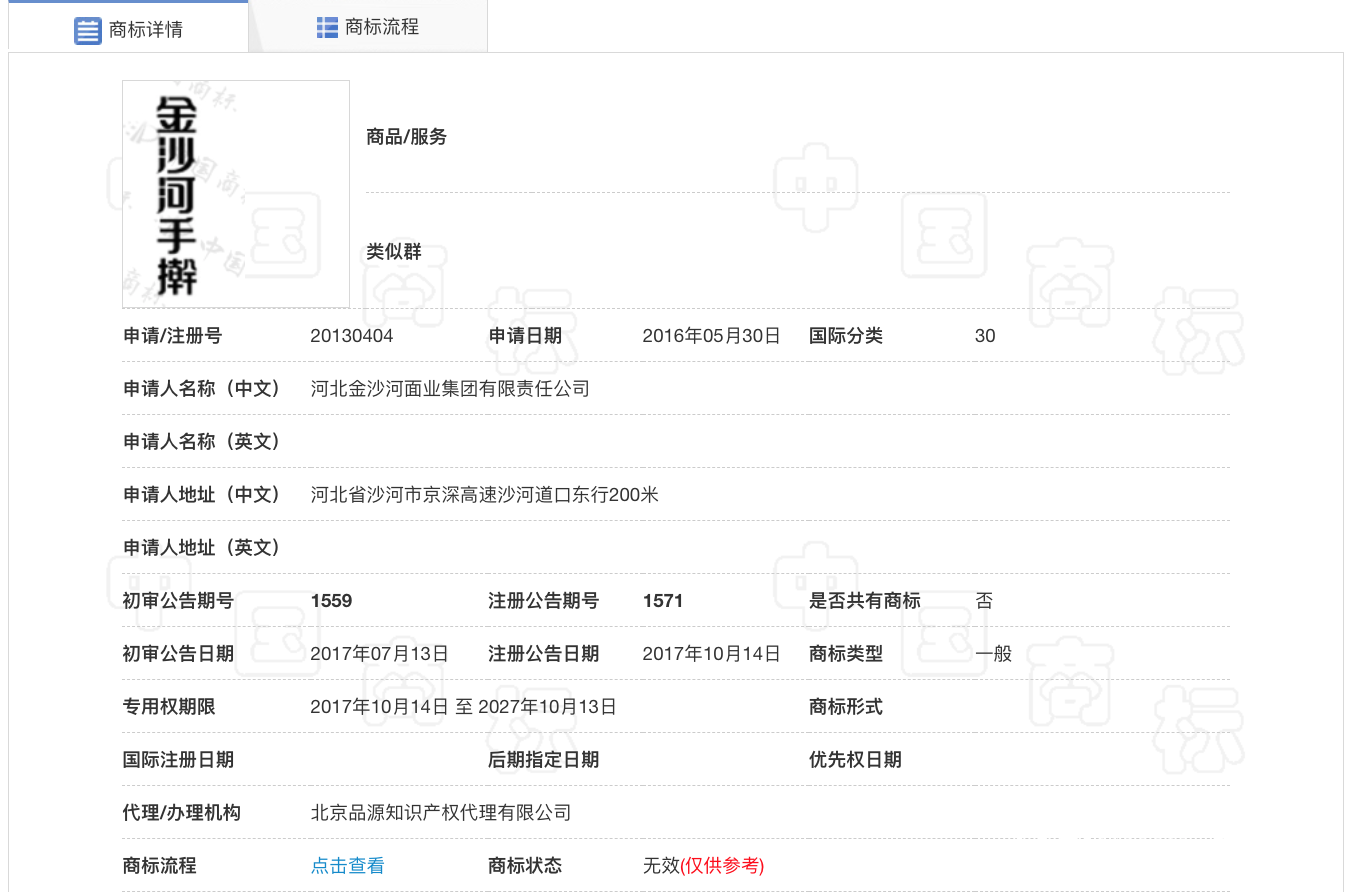The width and height of the screenshot is (1352, 892).
Task: Click the 商标详情 tab list icon
Action: (88, 30)
